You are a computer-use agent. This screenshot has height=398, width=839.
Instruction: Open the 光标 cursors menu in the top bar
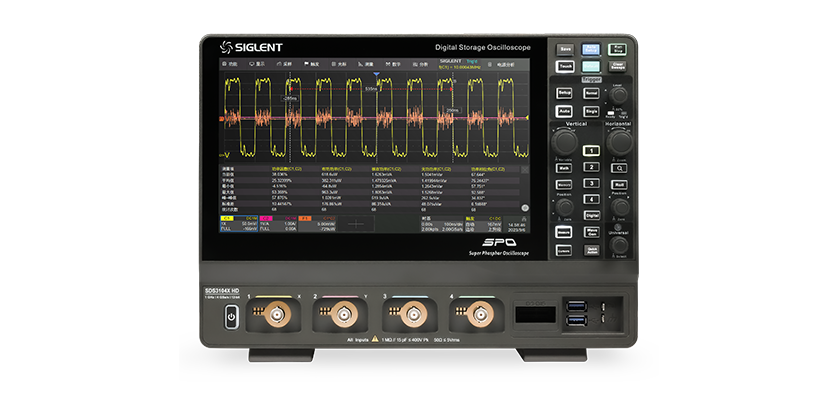(339, 64)
